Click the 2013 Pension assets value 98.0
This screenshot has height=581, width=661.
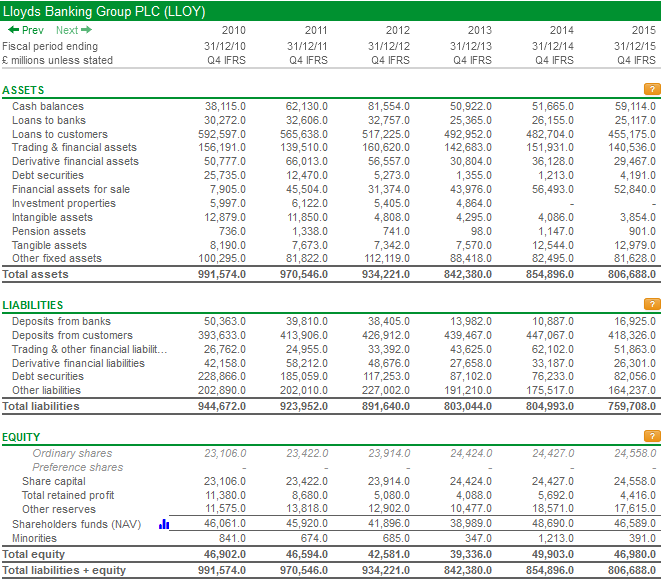coord(481,231)
